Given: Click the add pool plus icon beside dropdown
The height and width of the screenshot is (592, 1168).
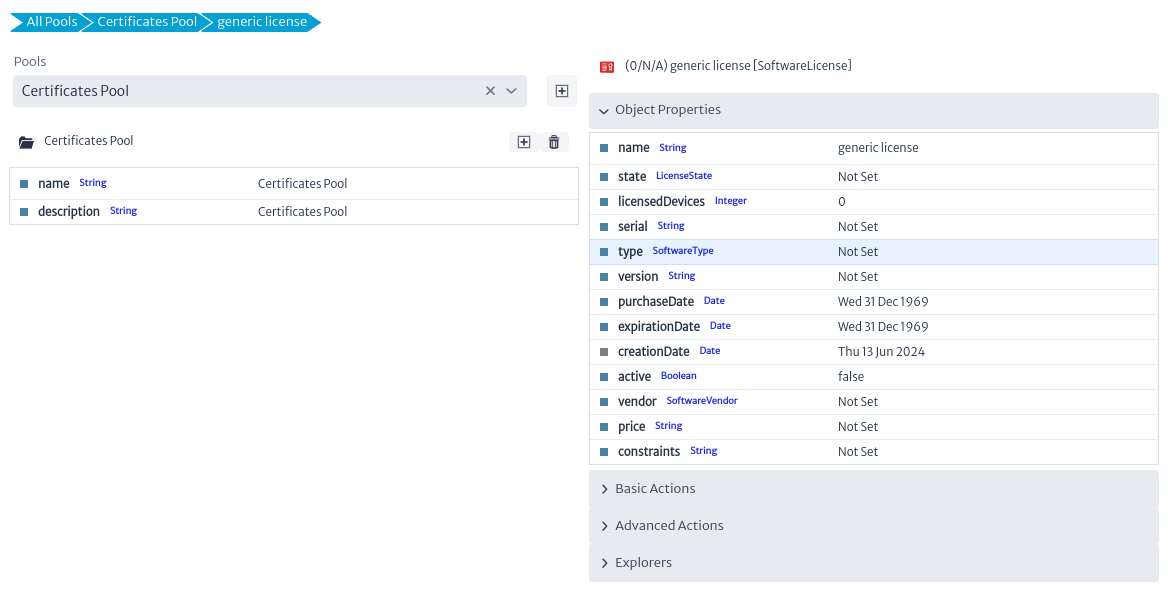Looking at the screenshot, I should pyautogui.click(x=562, y=91).
